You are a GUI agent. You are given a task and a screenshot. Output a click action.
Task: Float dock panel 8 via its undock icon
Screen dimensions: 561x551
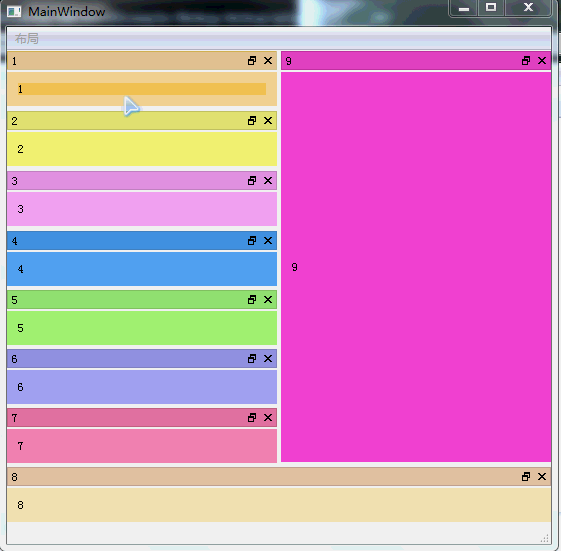pos(526,477)
